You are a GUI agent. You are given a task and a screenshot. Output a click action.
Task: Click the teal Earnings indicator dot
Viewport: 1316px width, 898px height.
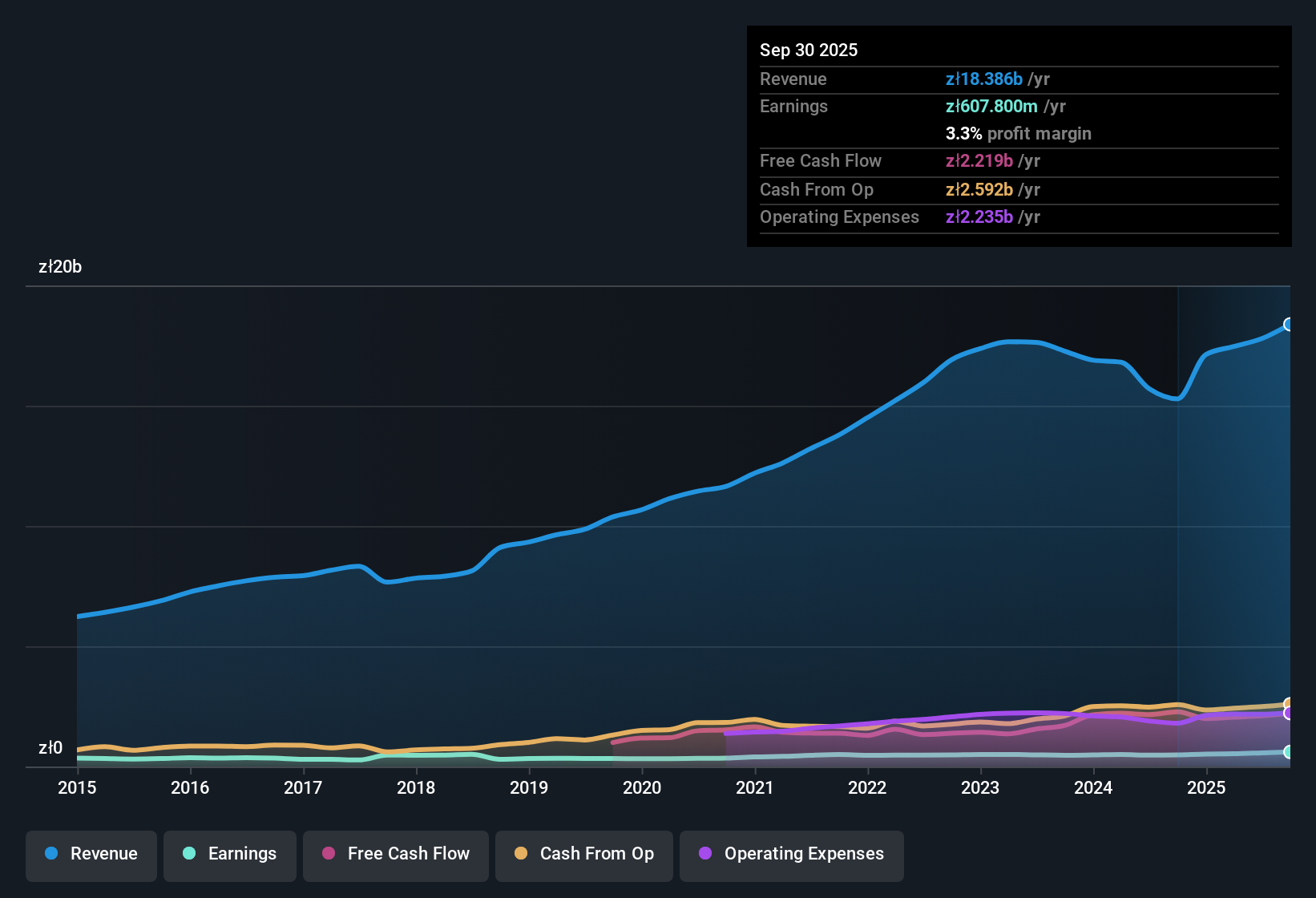click(x=189, y=854)
